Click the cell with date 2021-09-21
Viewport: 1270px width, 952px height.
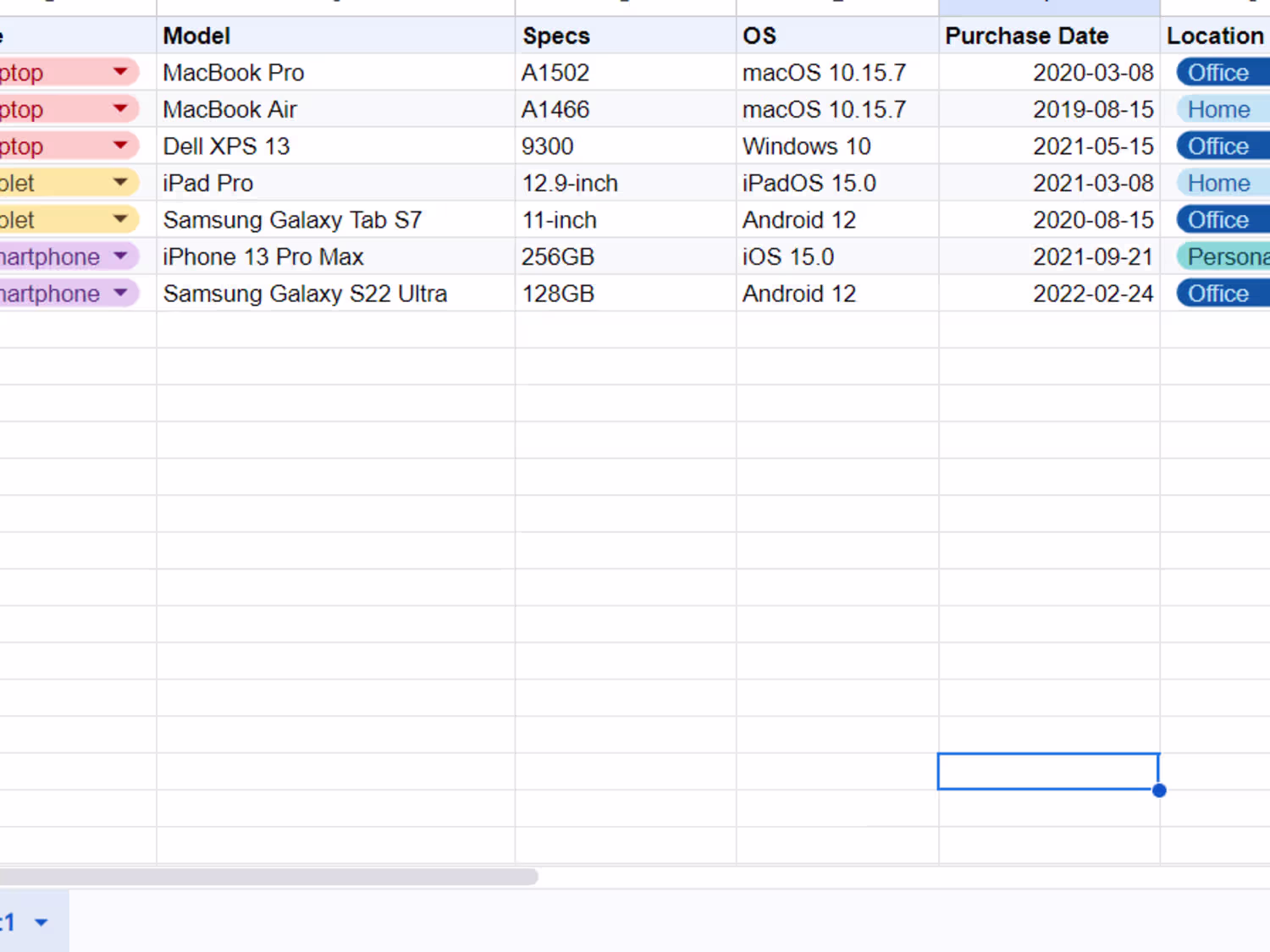tap(1048, 256)
